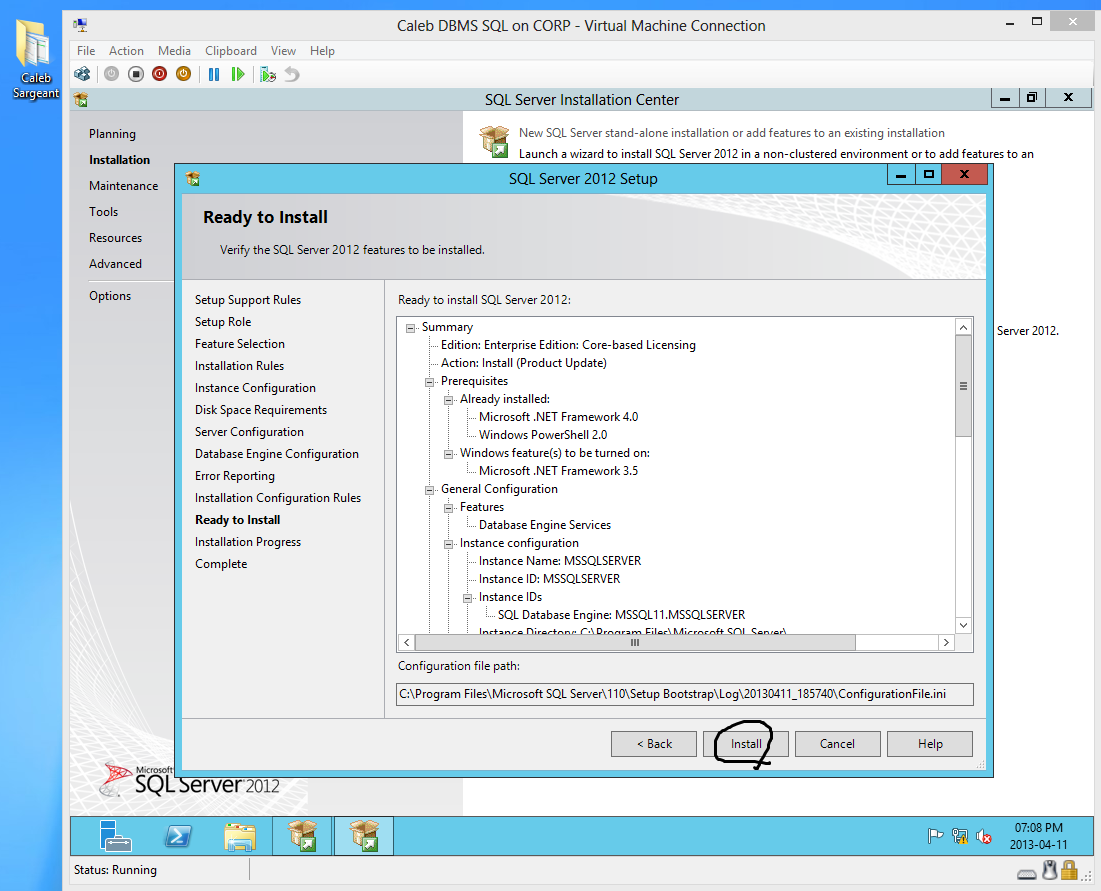Open the Help menu
The height and width of the screenshot is (891, 1101).
coord(322,51)
